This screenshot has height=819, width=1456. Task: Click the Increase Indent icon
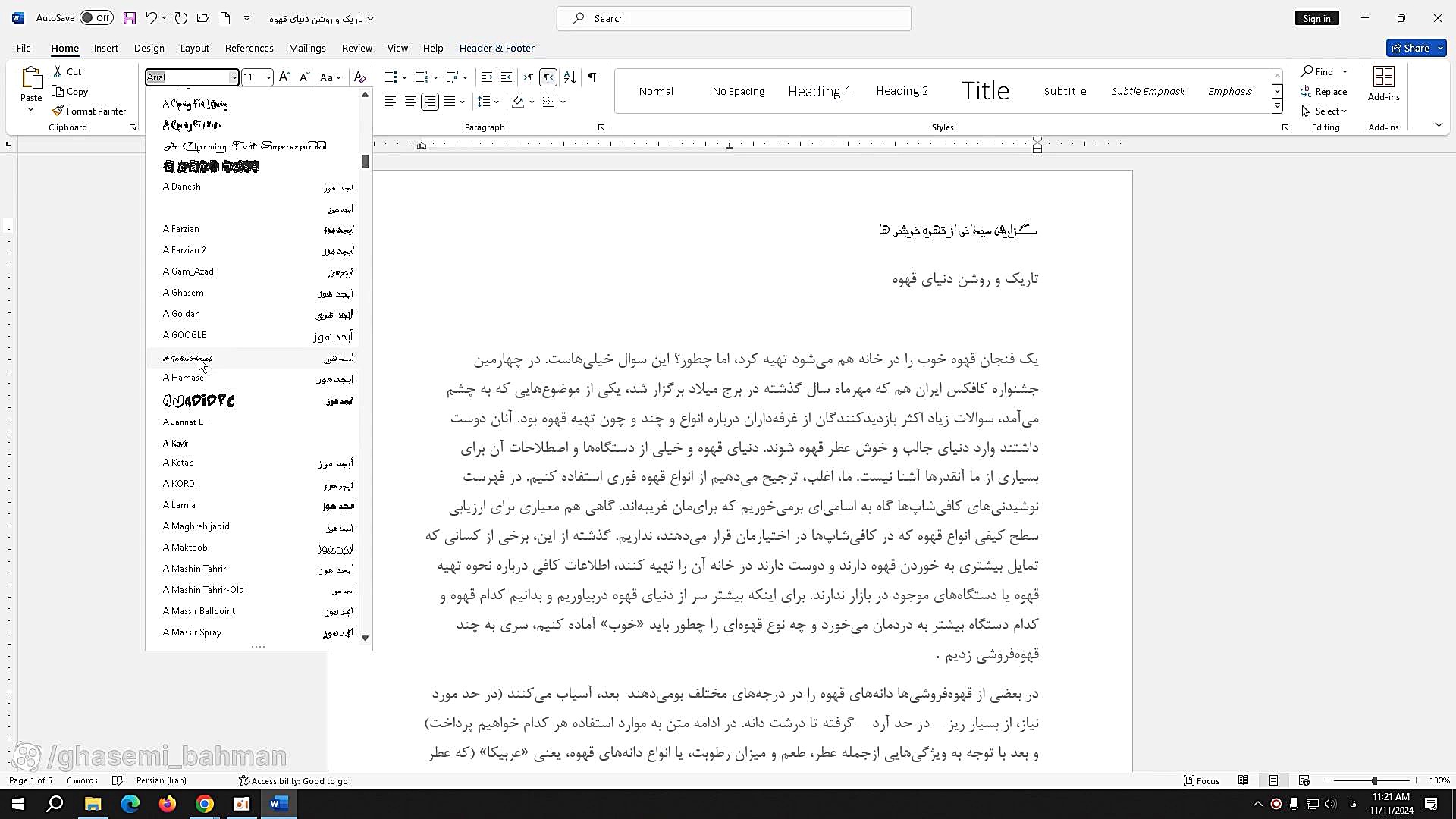coord(507,77)
